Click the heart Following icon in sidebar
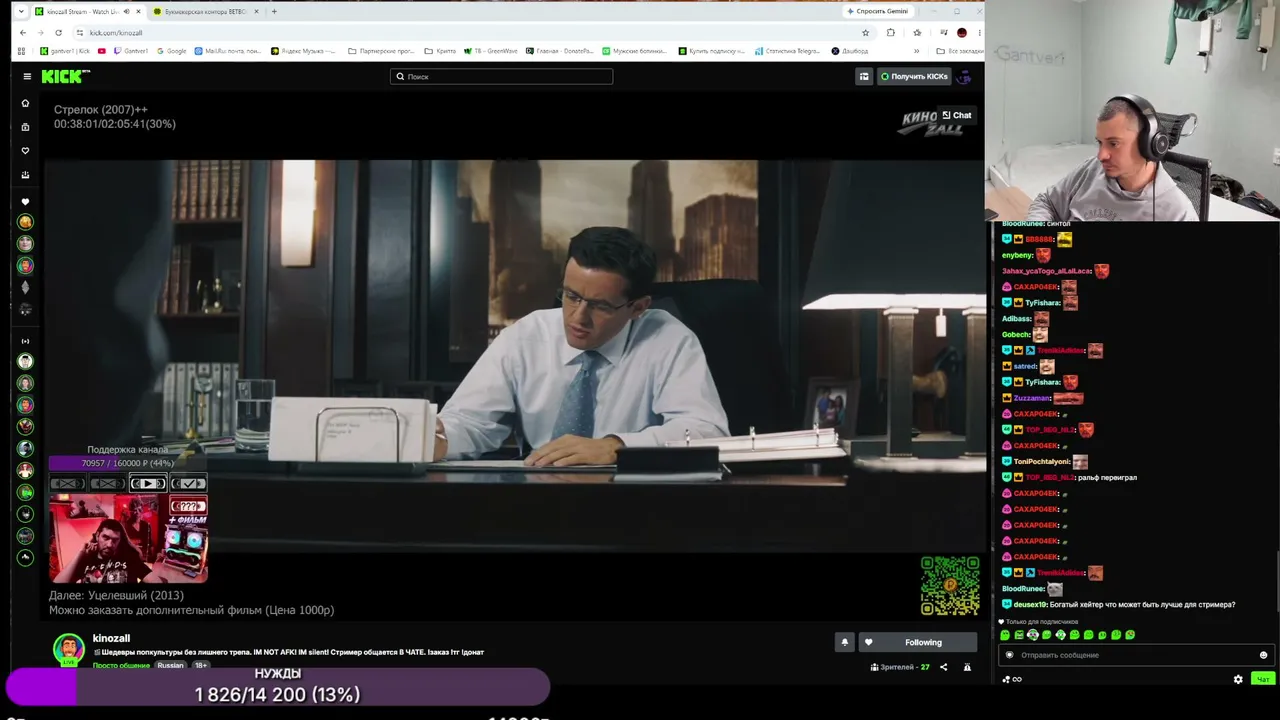1280x720 pixels. click(26, 151)
